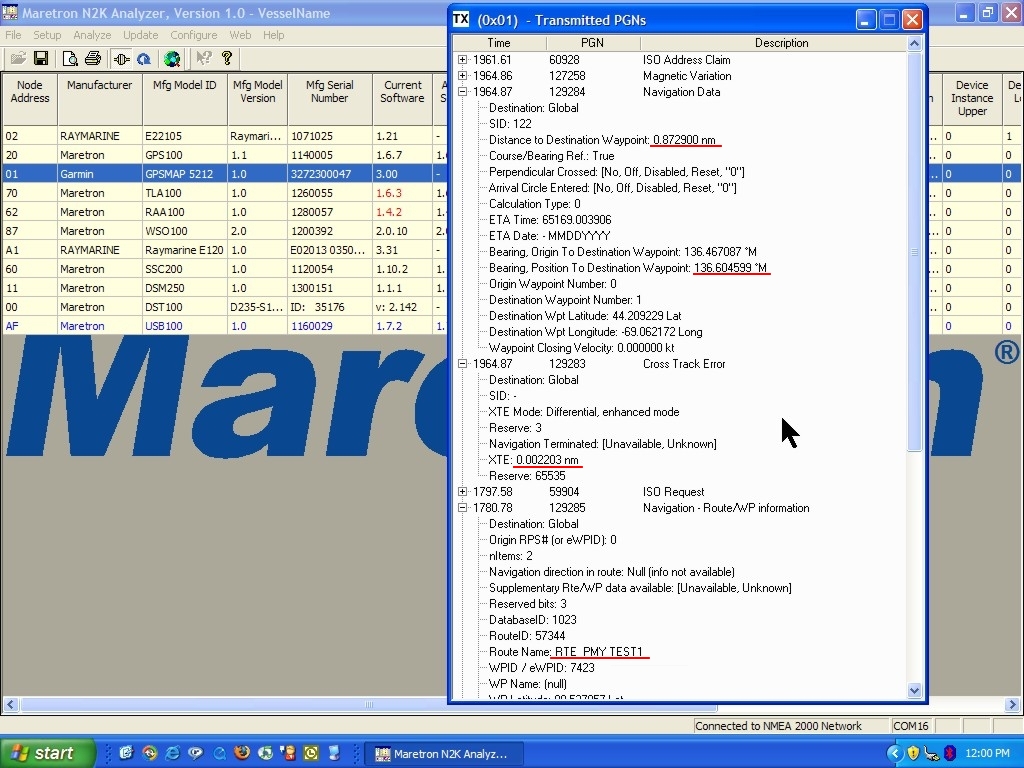Click the Current Software column header
1024x768 pixels.
coord(402,98)
